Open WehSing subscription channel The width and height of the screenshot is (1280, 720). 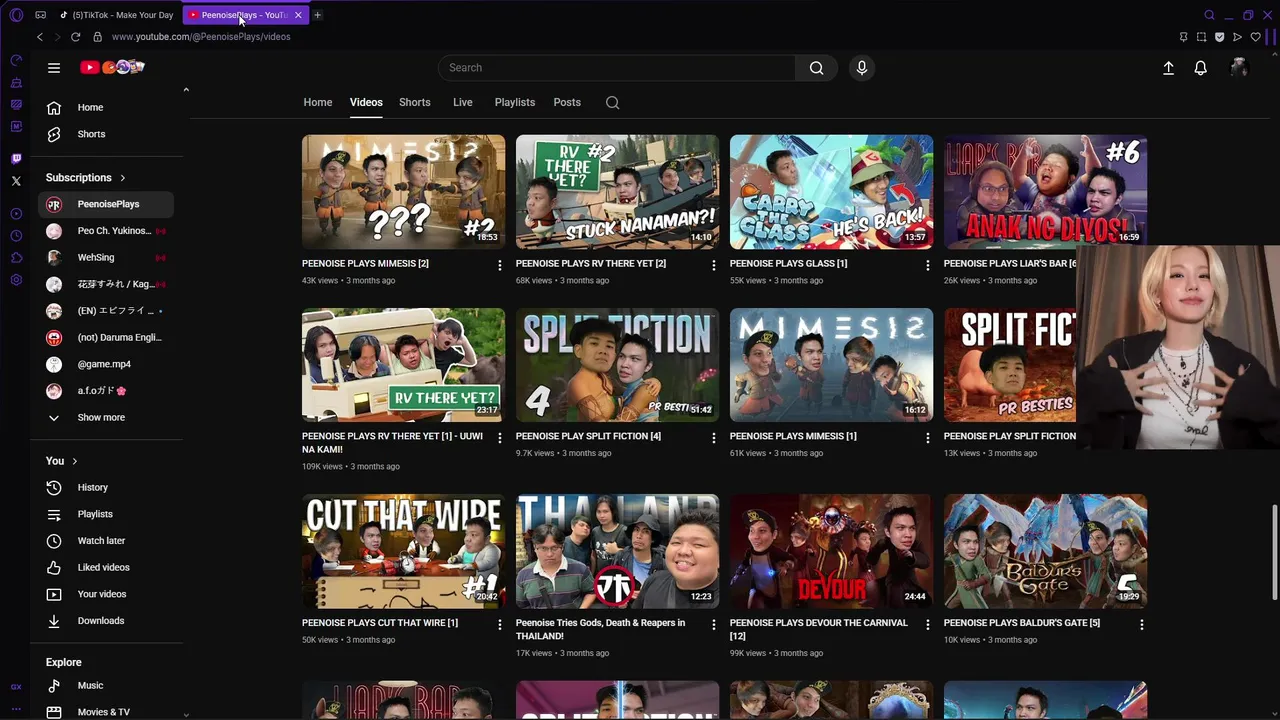coord(106,257)
